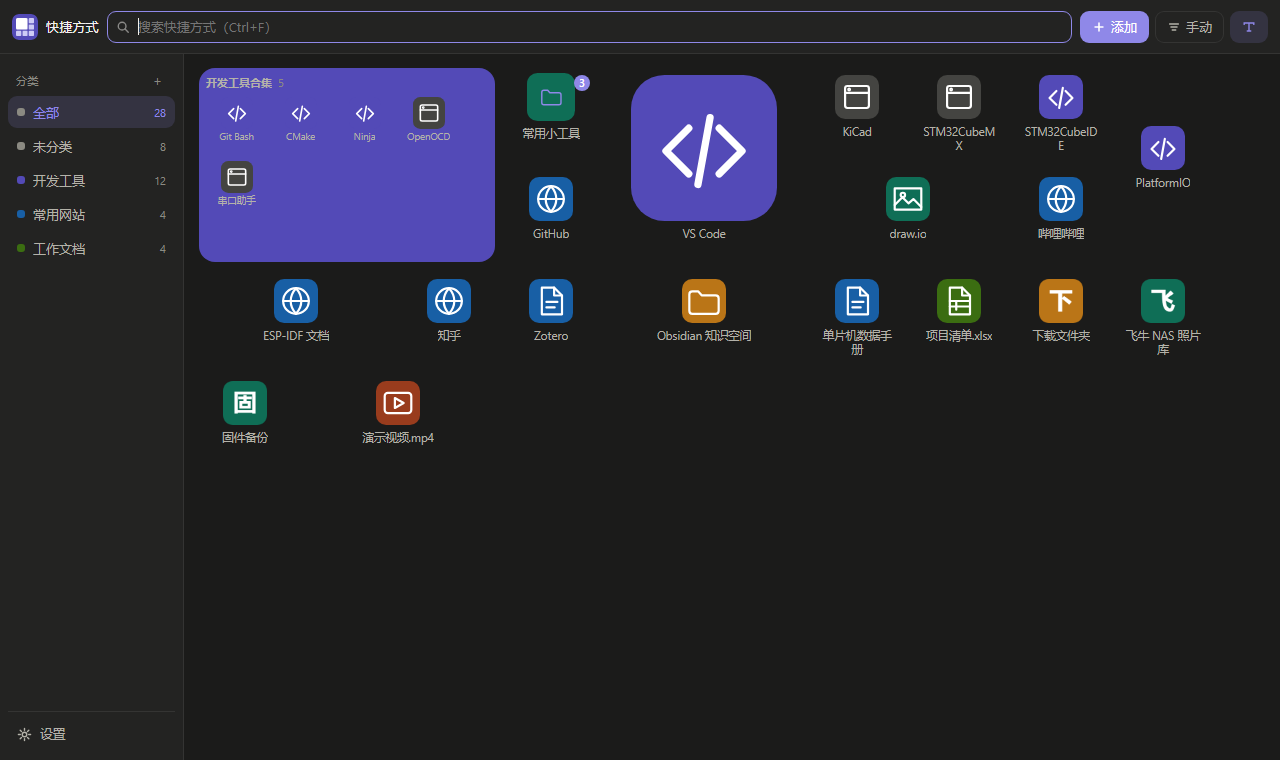The image size is (1280, 760).
Task: Open the Obsidian 知识空间 folder
Action: click(x=704, y=301)
